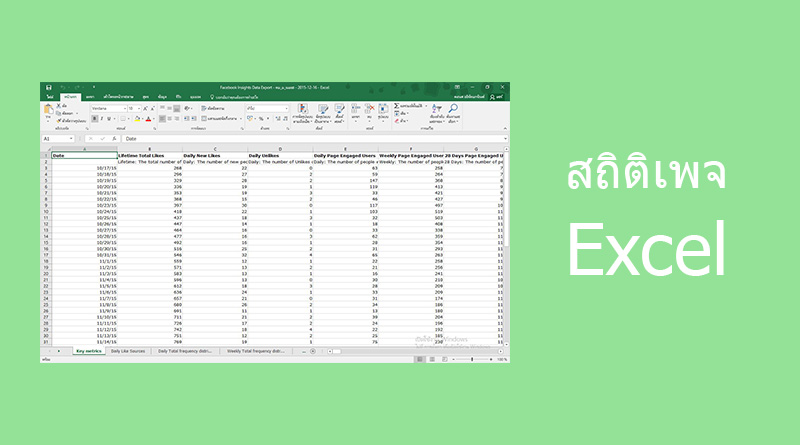Click the Font Color red swatch

(148, 119)
